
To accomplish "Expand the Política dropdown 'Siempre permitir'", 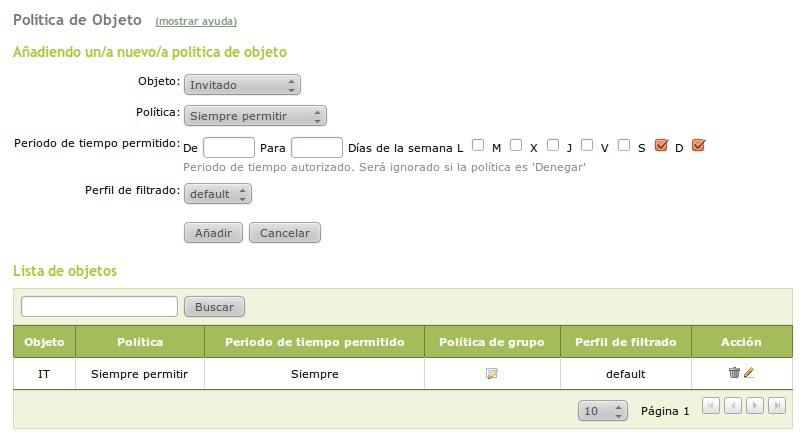I will pyautogui.click(x=255, y=116).
